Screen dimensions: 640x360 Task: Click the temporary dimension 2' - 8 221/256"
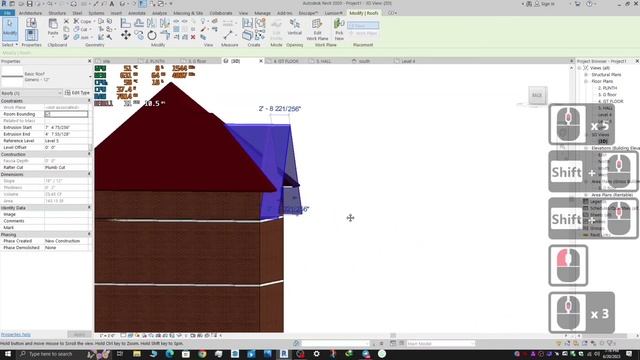(280, 109)
